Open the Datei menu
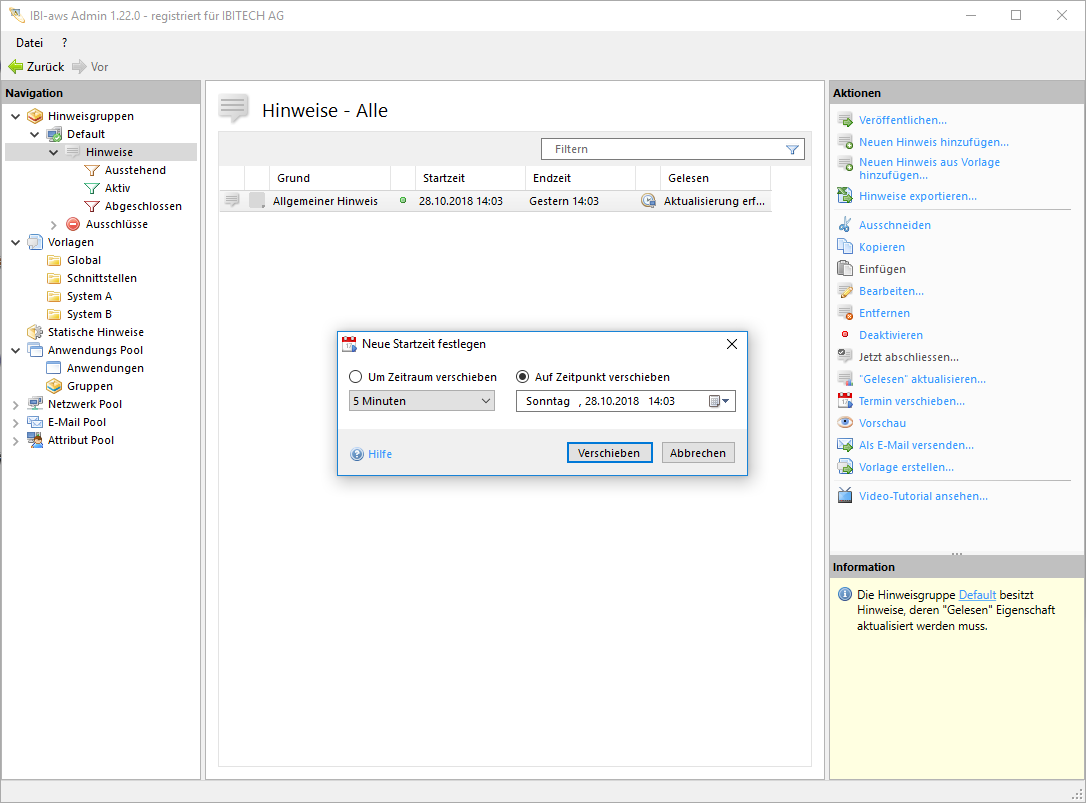Viewport: 1086px width, 803px height. tap(29, 43)
